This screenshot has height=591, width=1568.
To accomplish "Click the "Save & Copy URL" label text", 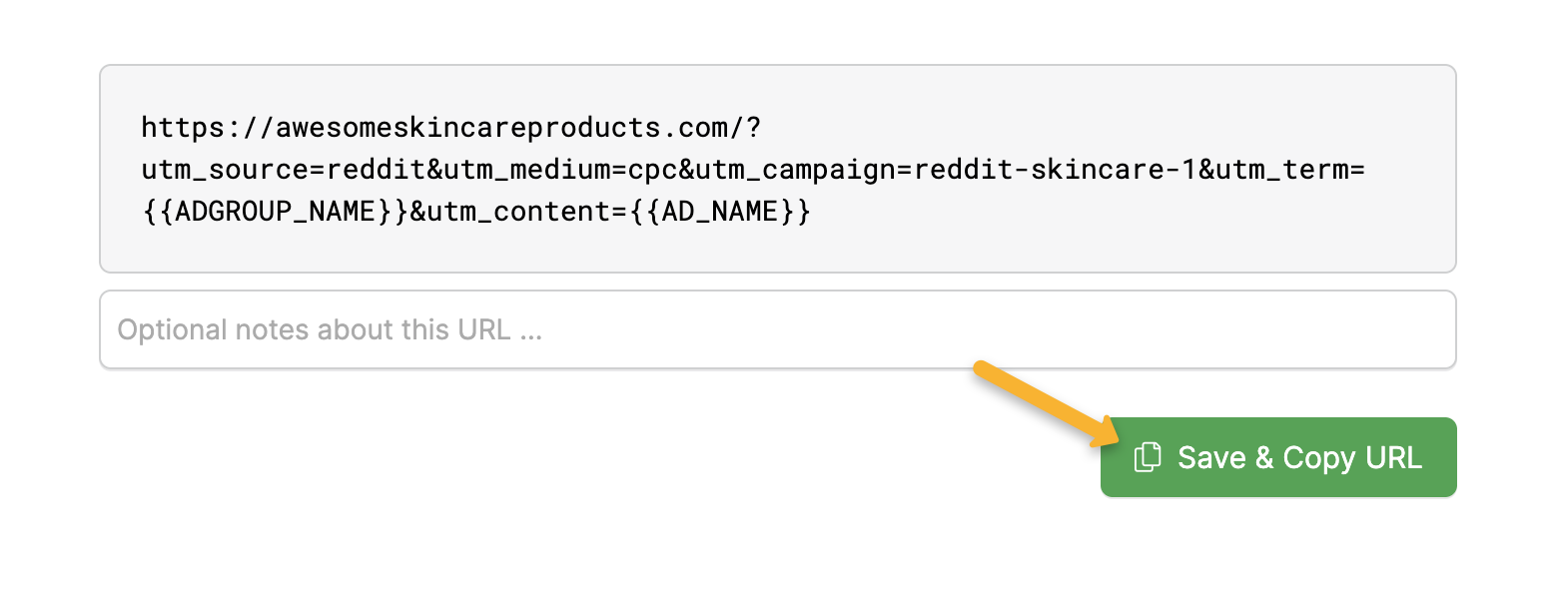I will (1298, 457).
